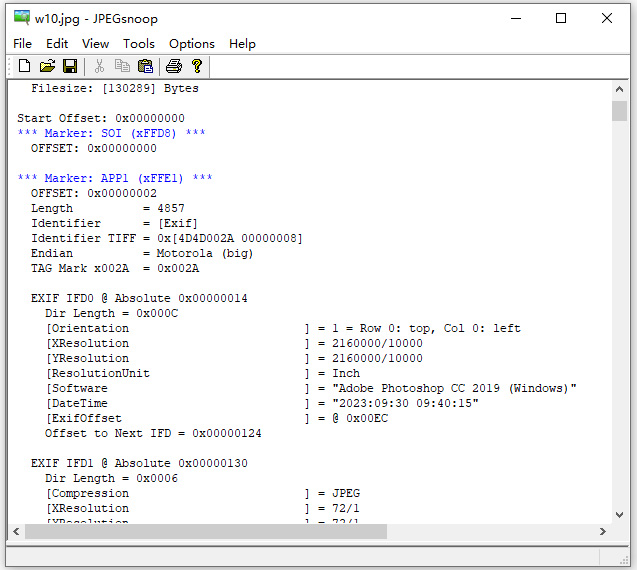Image resolution: width=637 pixels, height=570 pixels.
Task: Open the Tools menu
Action: point(139,43)
